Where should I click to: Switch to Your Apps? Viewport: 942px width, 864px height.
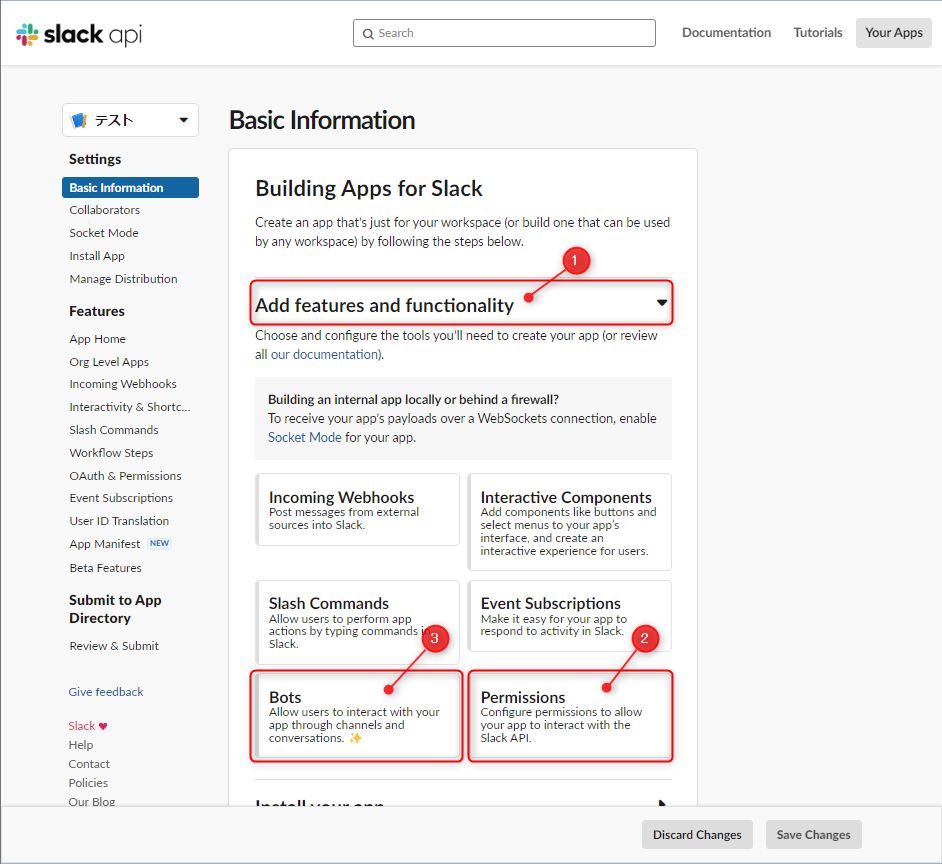893,32
